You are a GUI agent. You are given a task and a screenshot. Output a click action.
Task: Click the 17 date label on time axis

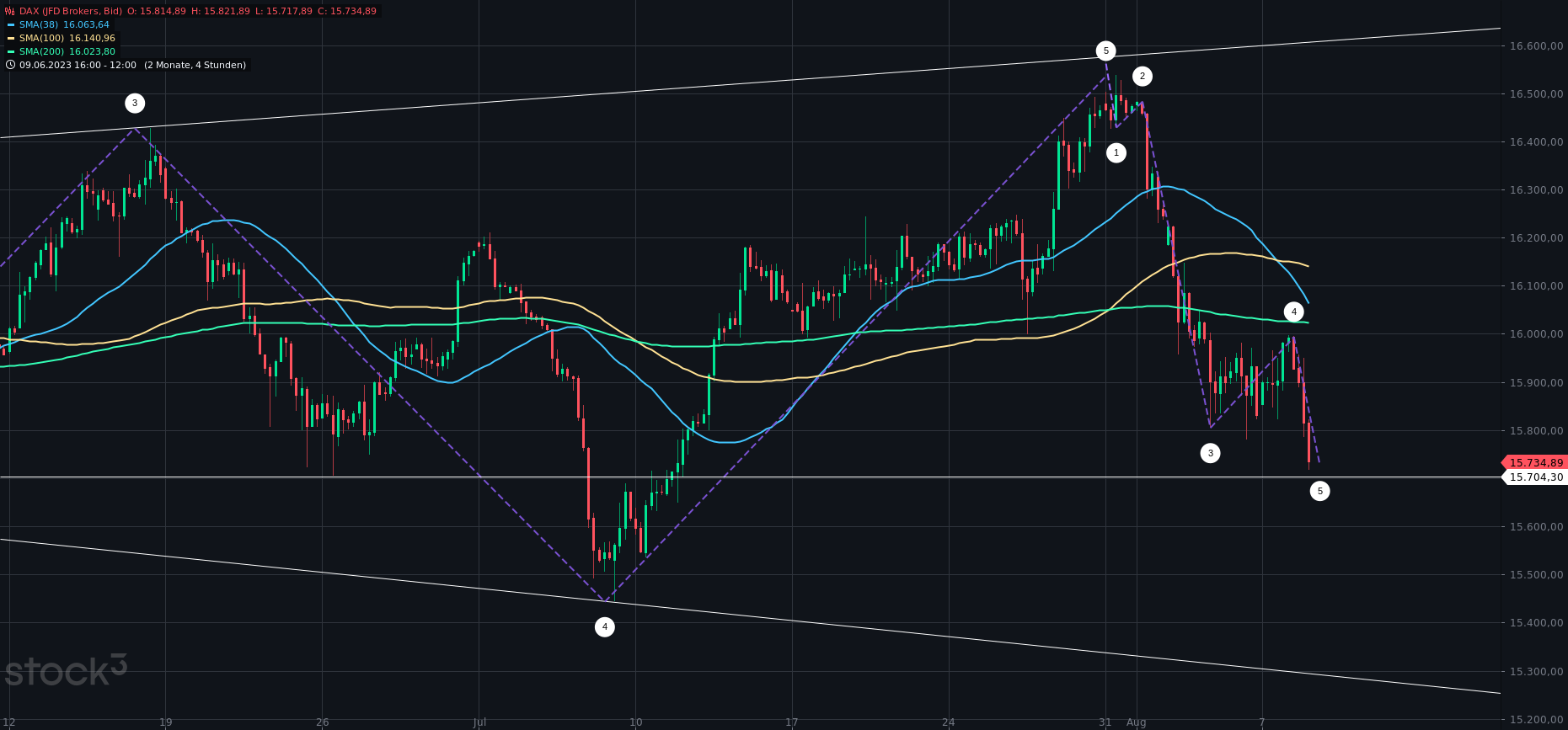[791, 722]
